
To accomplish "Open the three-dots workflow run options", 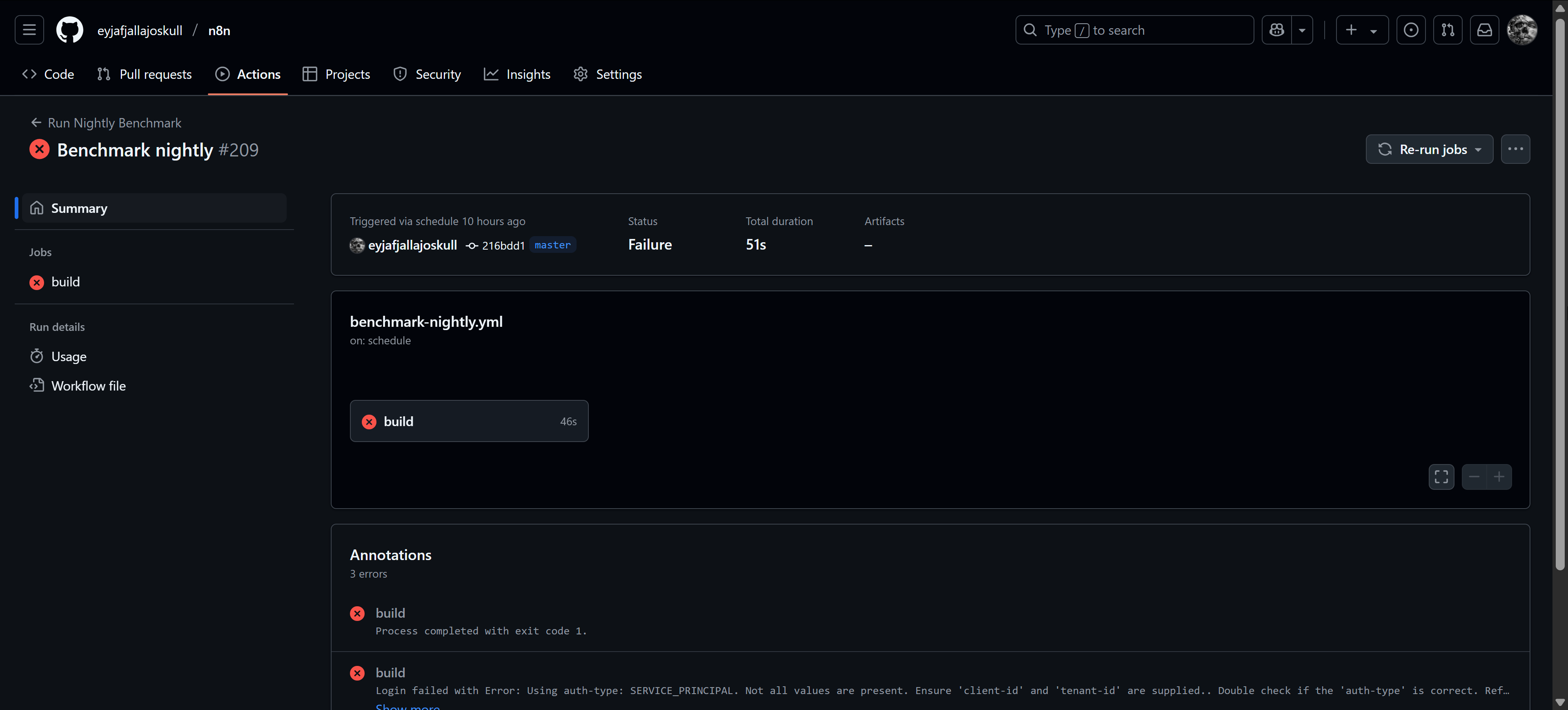I will [1515, 149].
